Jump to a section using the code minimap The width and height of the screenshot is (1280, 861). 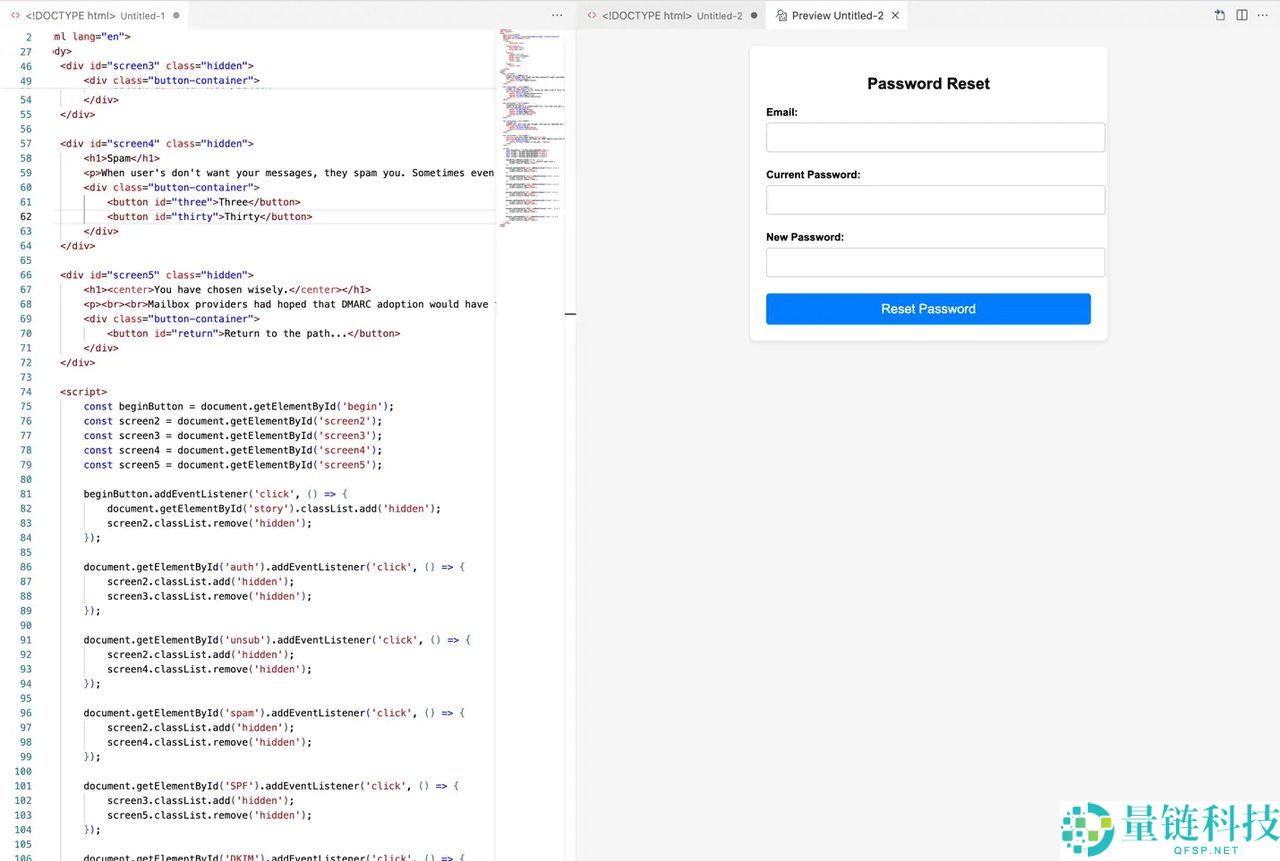coord(529,120)
